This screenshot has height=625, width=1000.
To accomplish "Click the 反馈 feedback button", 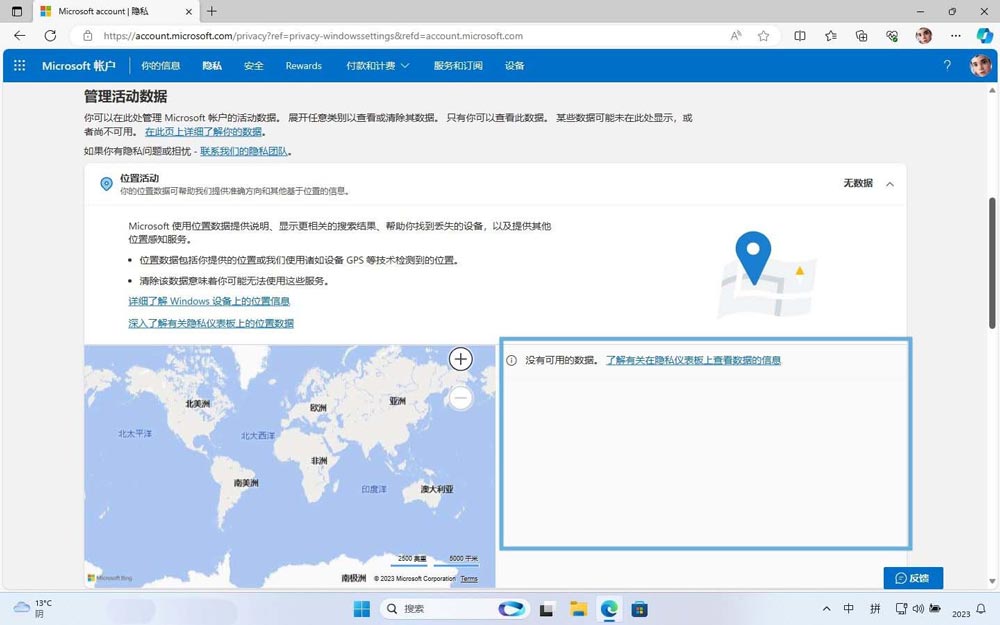I will (912, 578).
